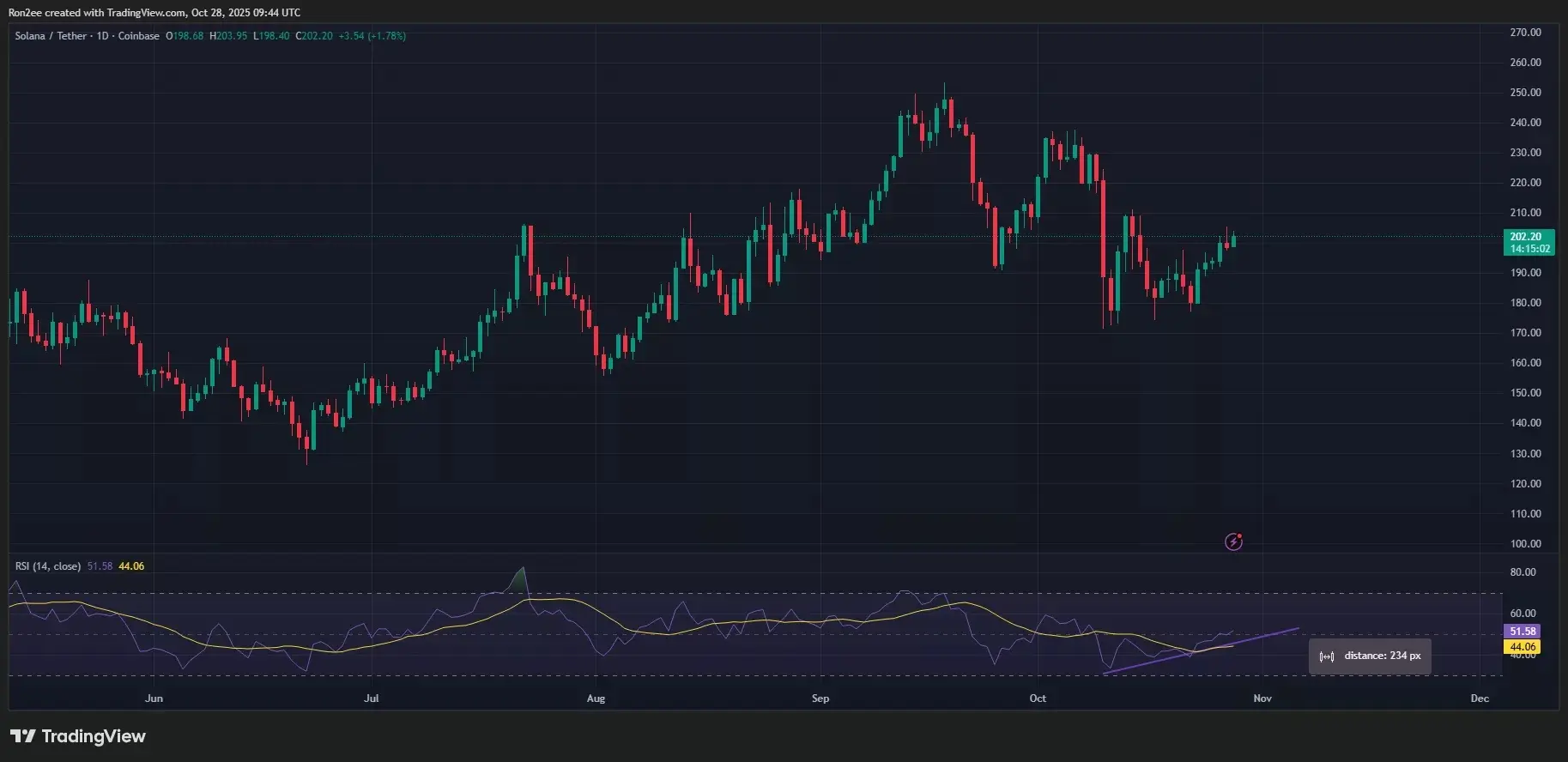The image size is (1568, 762).
Task: Click the 100.00 level on price scale
Action: coord(1525,544)
